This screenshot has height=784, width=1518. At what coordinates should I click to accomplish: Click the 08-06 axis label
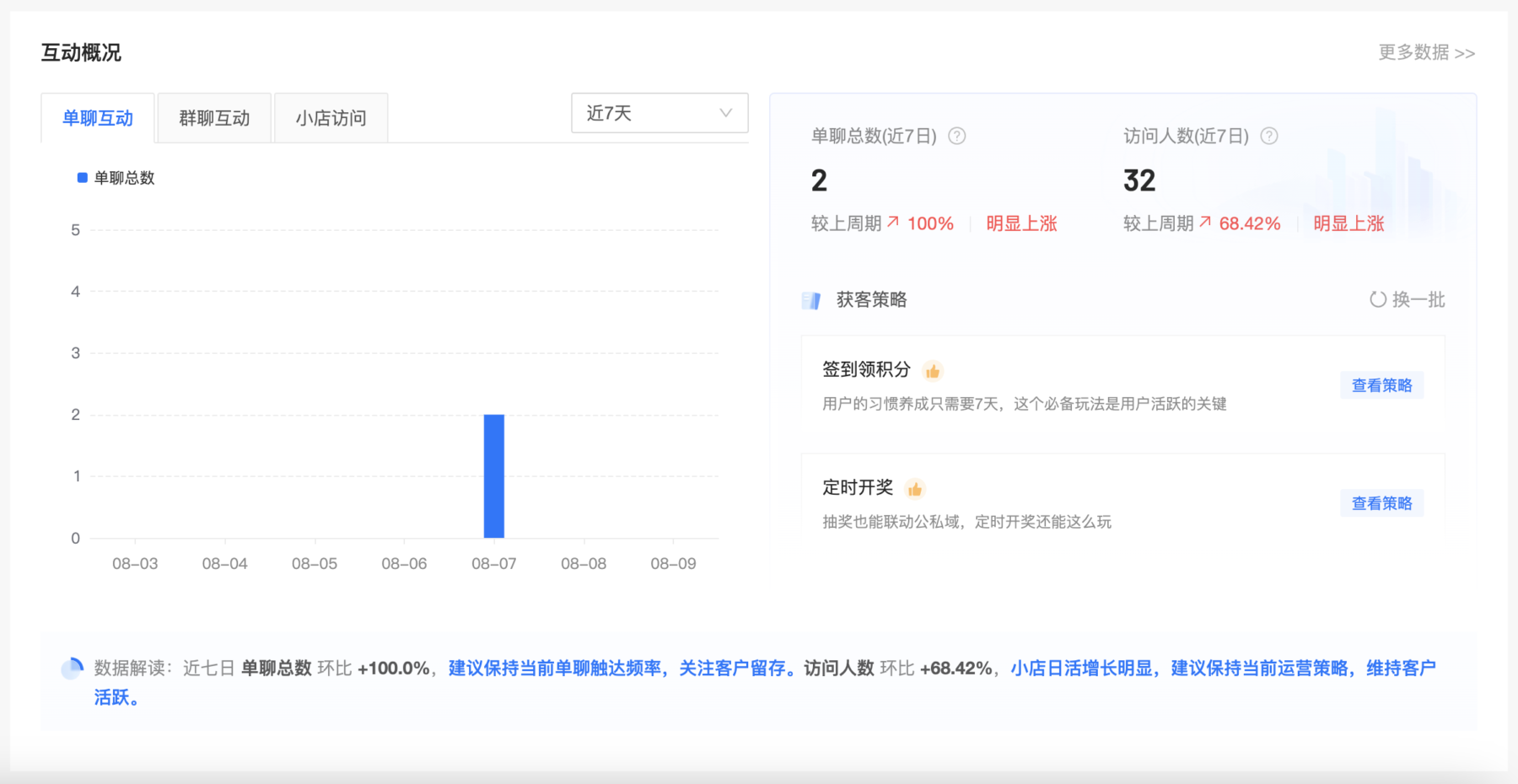pyautogui.click(x=404, y=564)
